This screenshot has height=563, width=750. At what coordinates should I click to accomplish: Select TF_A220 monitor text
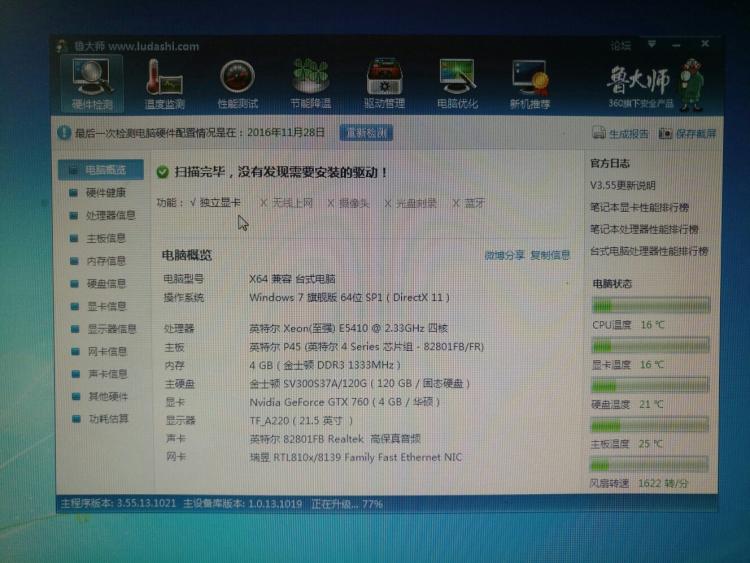(301, 420)
